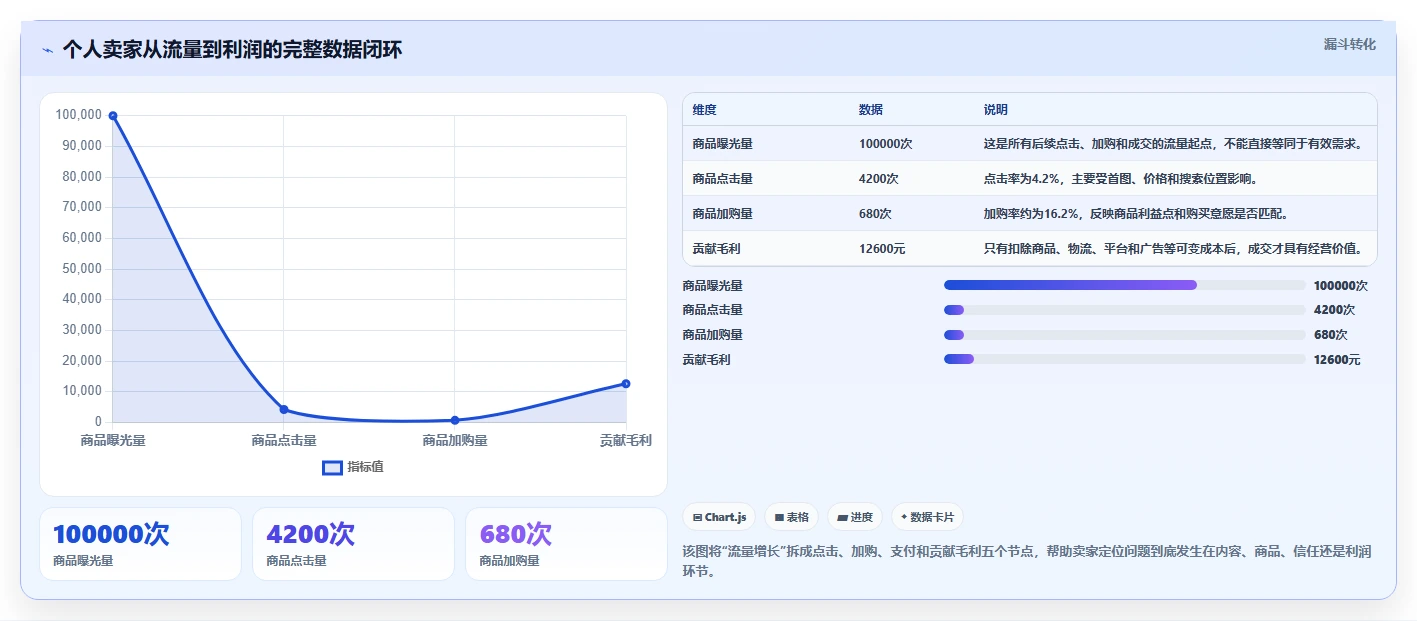Viewport: 1417px width, 621px height.
Task: Toggle the 指标值 legend swatch
Action: pos(332,467)
